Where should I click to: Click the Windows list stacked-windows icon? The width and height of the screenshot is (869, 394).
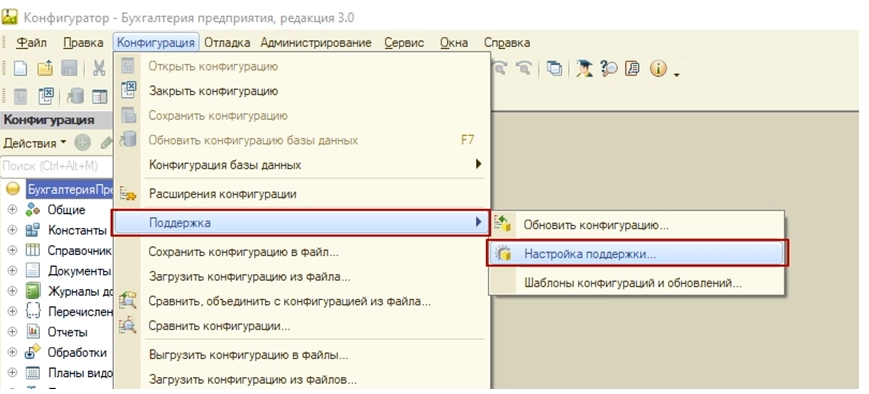[554, 68]
